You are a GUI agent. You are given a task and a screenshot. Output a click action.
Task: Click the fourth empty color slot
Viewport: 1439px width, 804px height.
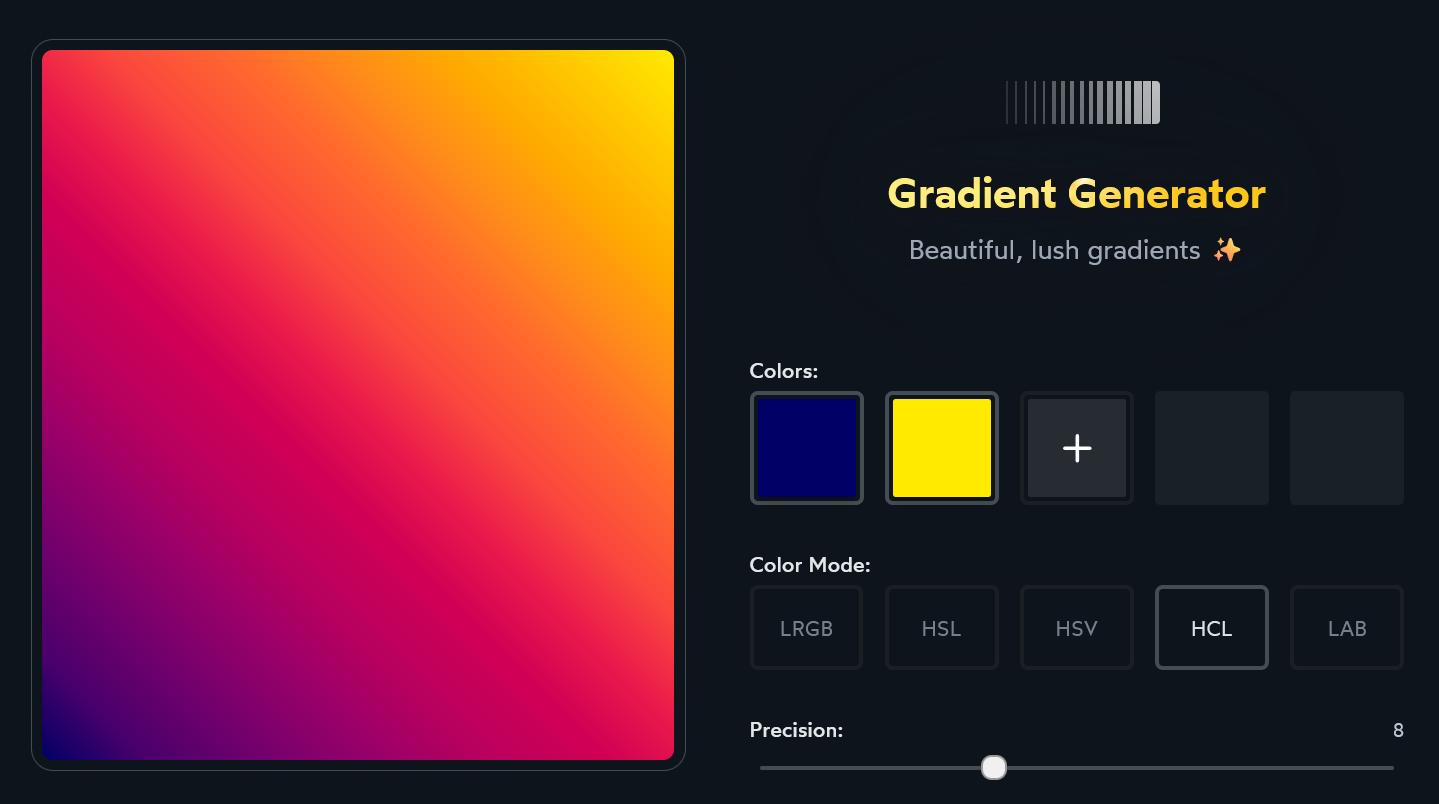[x=1211, y=448]
